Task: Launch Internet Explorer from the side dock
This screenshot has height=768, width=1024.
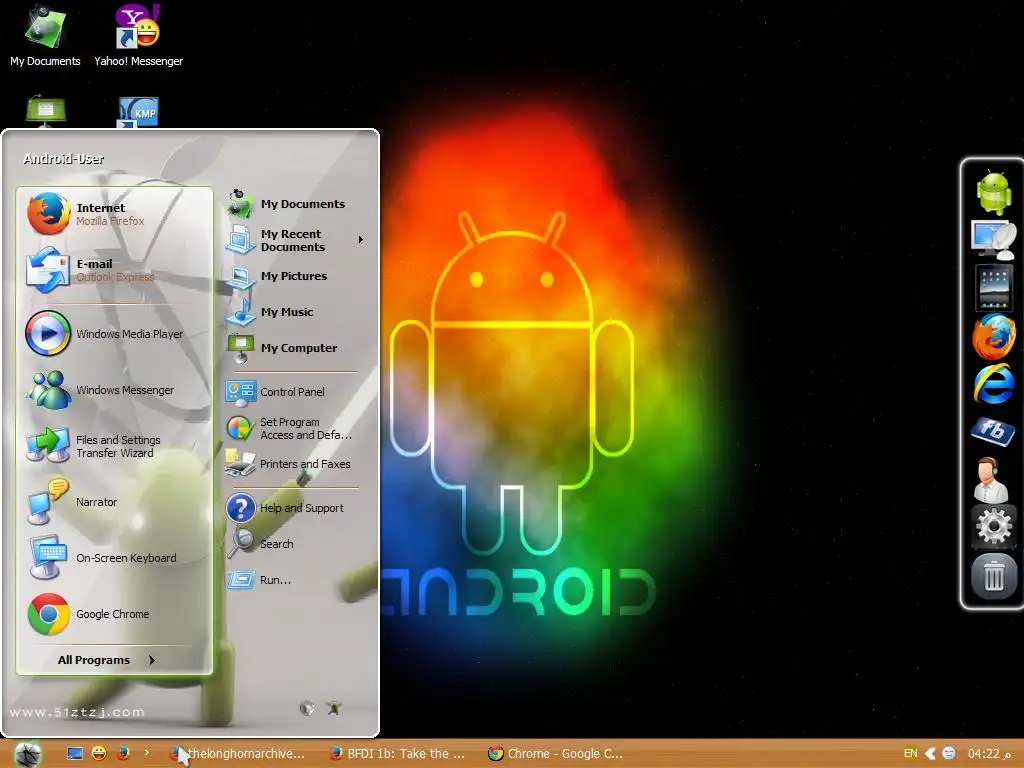Action: coord(993,384)
